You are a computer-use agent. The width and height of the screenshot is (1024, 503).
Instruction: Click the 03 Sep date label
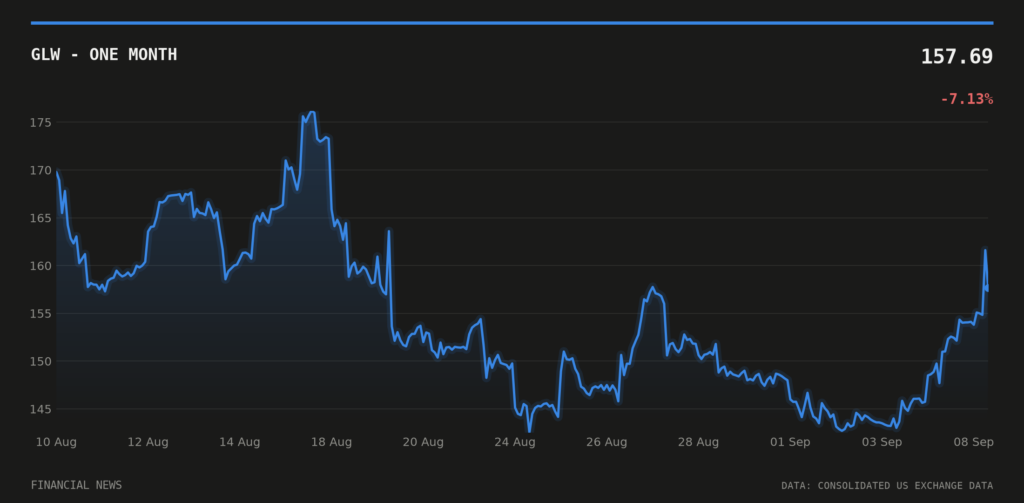[882, 442]
